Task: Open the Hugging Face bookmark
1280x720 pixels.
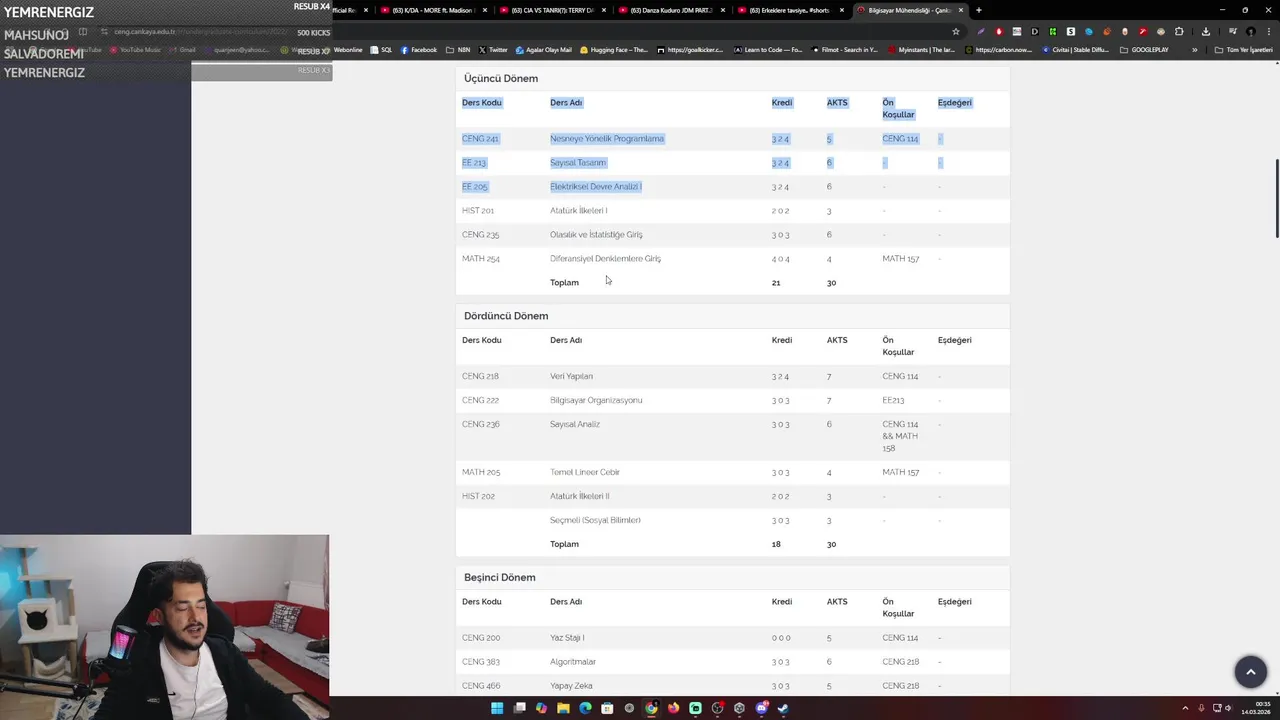Action: point(613,50)
